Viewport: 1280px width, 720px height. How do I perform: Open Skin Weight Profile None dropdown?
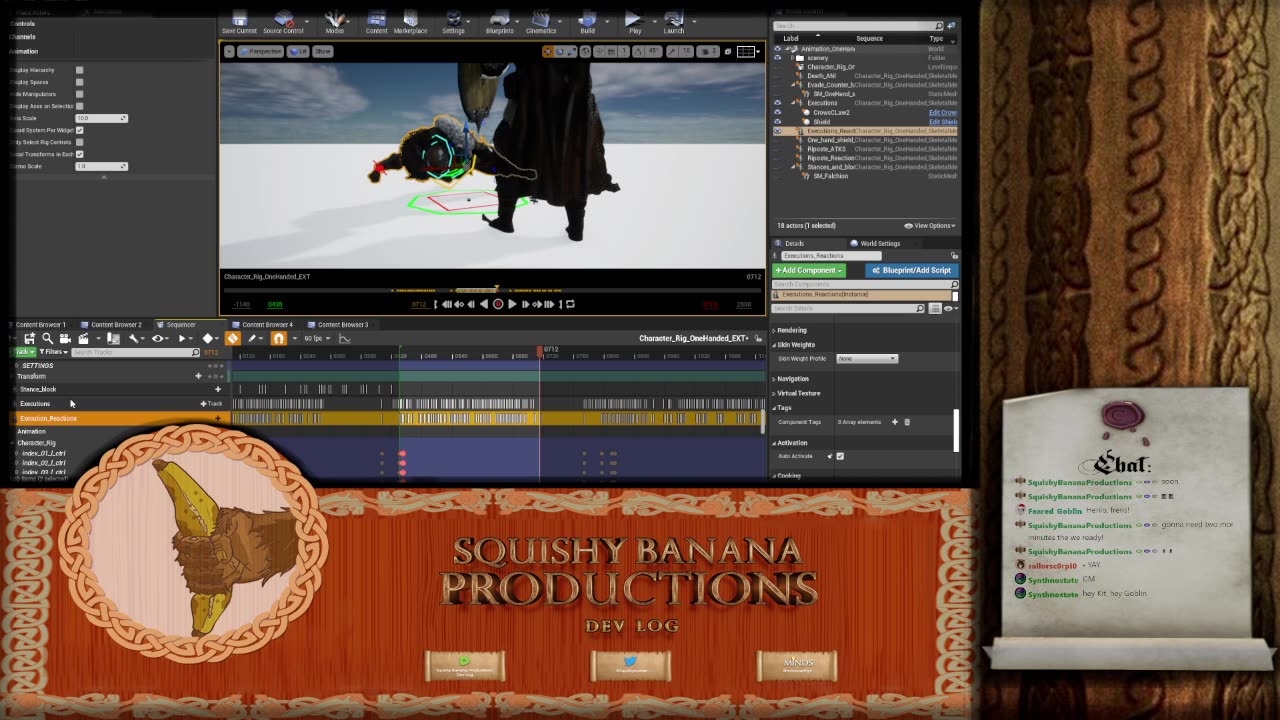pos(867,358)
